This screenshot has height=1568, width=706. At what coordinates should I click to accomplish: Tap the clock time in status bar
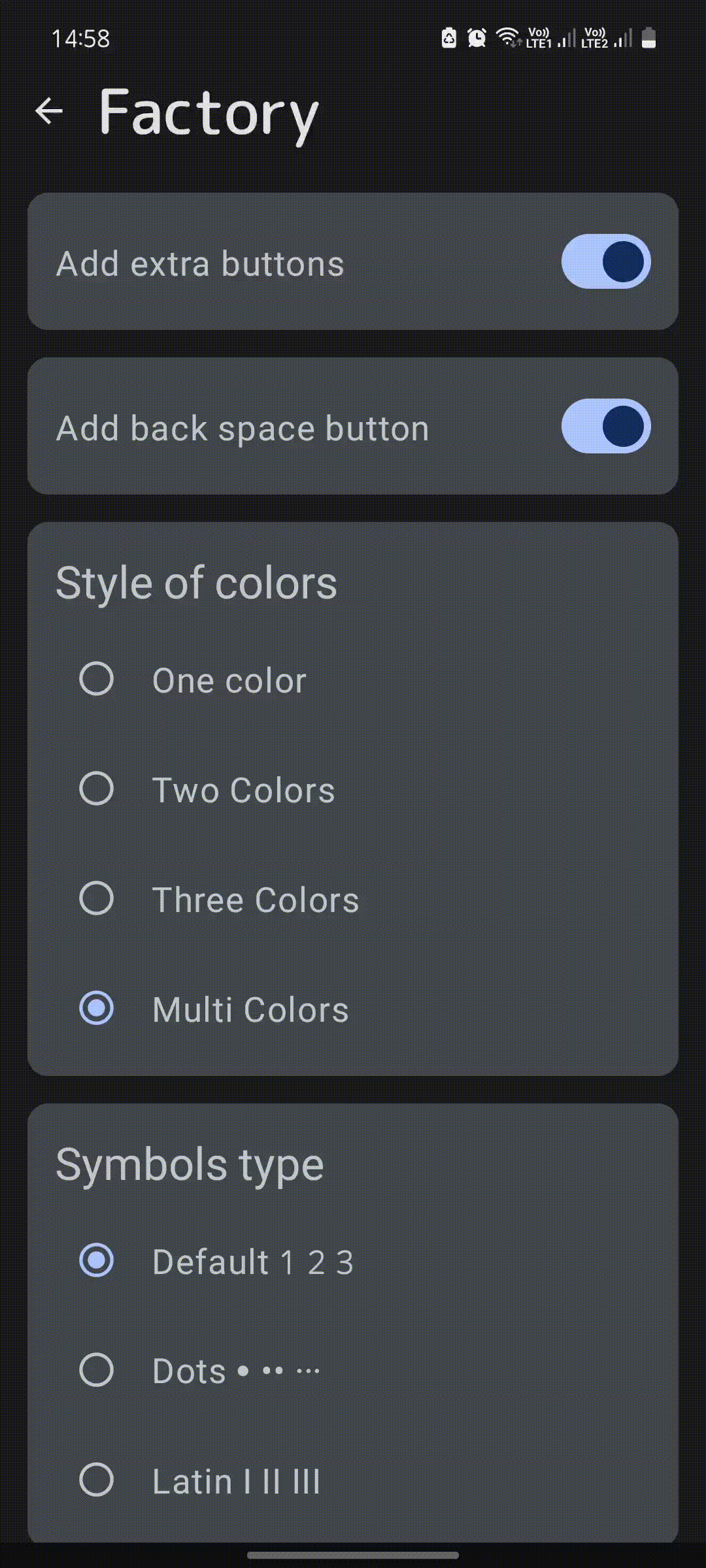[81, 39]
